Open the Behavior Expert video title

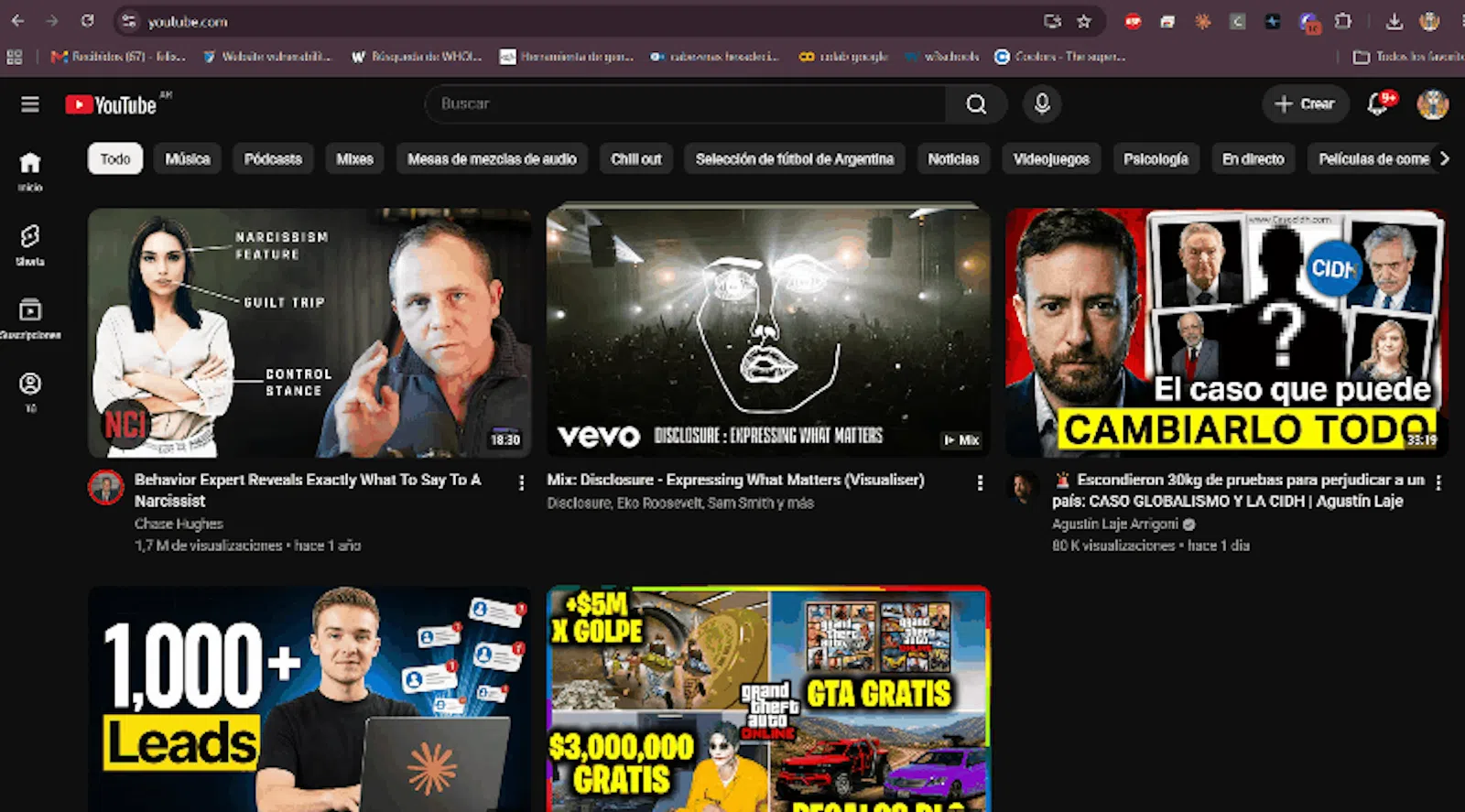tap(308, 490)
